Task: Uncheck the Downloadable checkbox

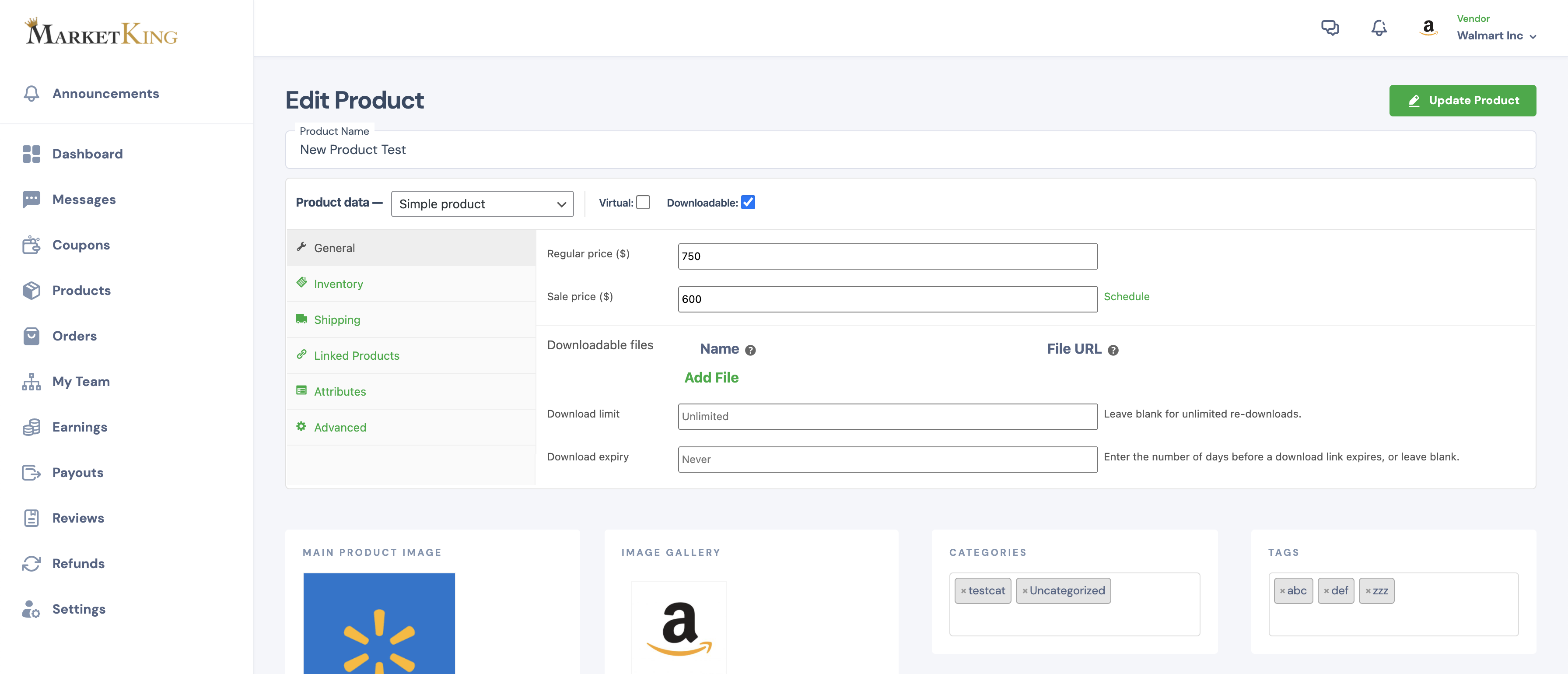Action: coord(748,203)
